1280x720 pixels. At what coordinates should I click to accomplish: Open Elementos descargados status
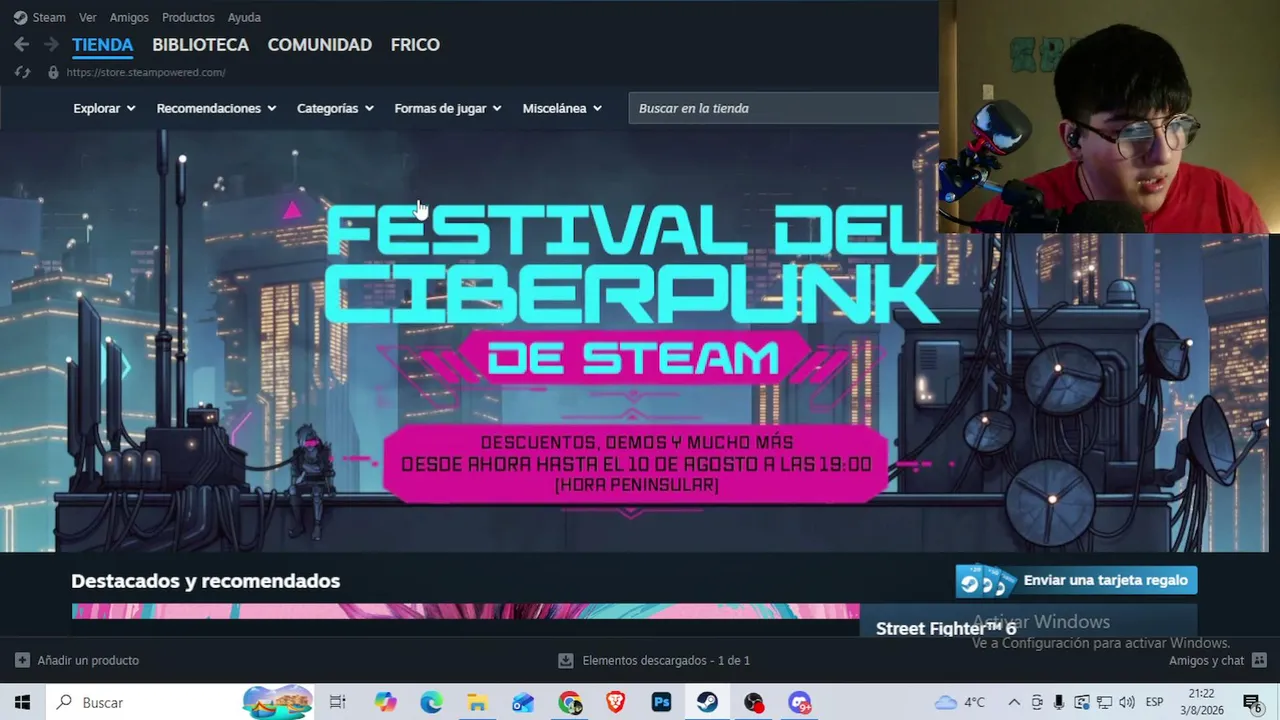[666, 660]
